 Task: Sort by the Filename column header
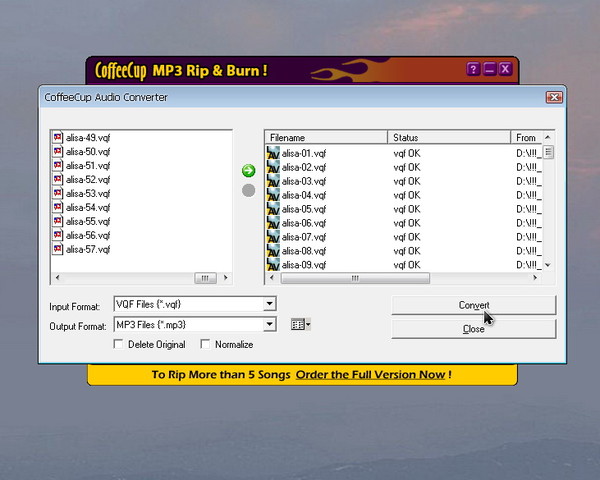326,137
